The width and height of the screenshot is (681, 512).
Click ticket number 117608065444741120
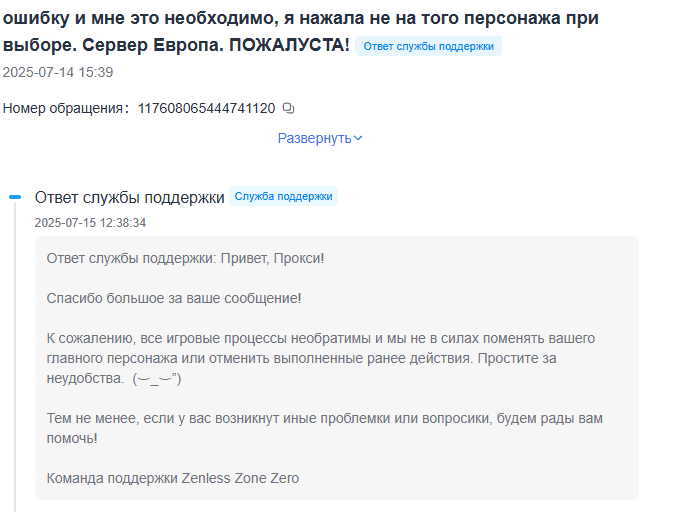pos(206,108)
